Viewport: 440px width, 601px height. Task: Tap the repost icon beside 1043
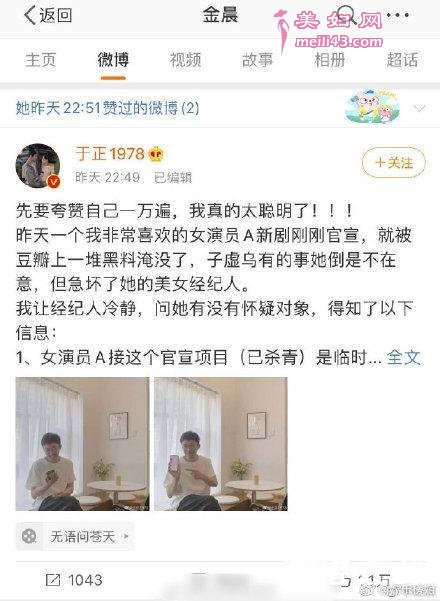click(x=53, y=580)
